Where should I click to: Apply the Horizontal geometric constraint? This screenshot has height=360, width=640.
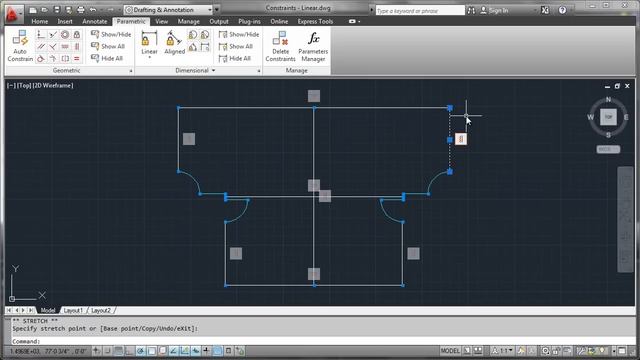click(x=64, y=47)
